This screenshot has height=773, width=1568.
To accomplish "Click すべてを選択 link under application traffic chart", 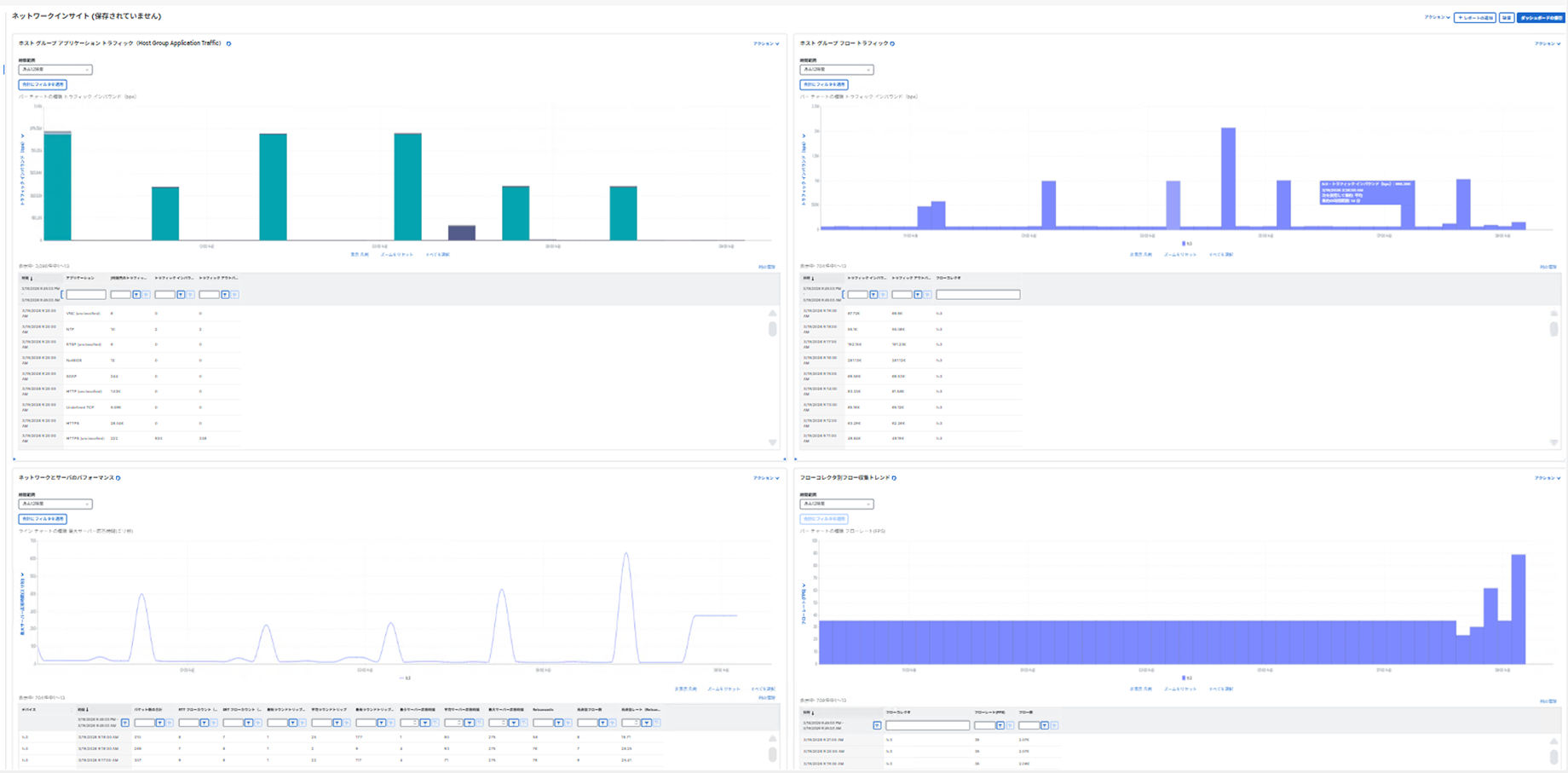I will click(x=437, y=254).
